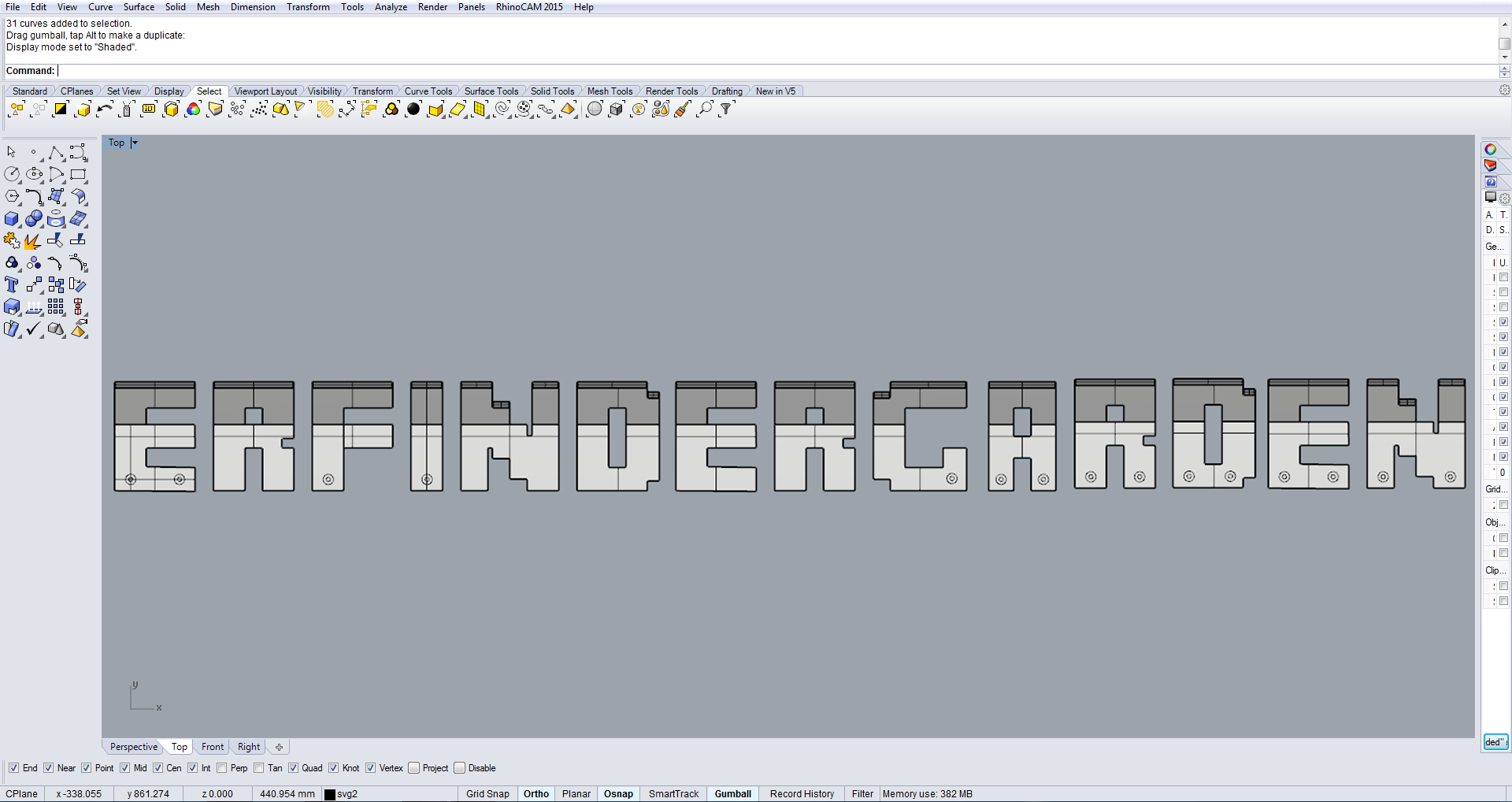This screenshot has height=802, width=1512.
Task: Open the side panel options gear
Action: (1505, 199)
